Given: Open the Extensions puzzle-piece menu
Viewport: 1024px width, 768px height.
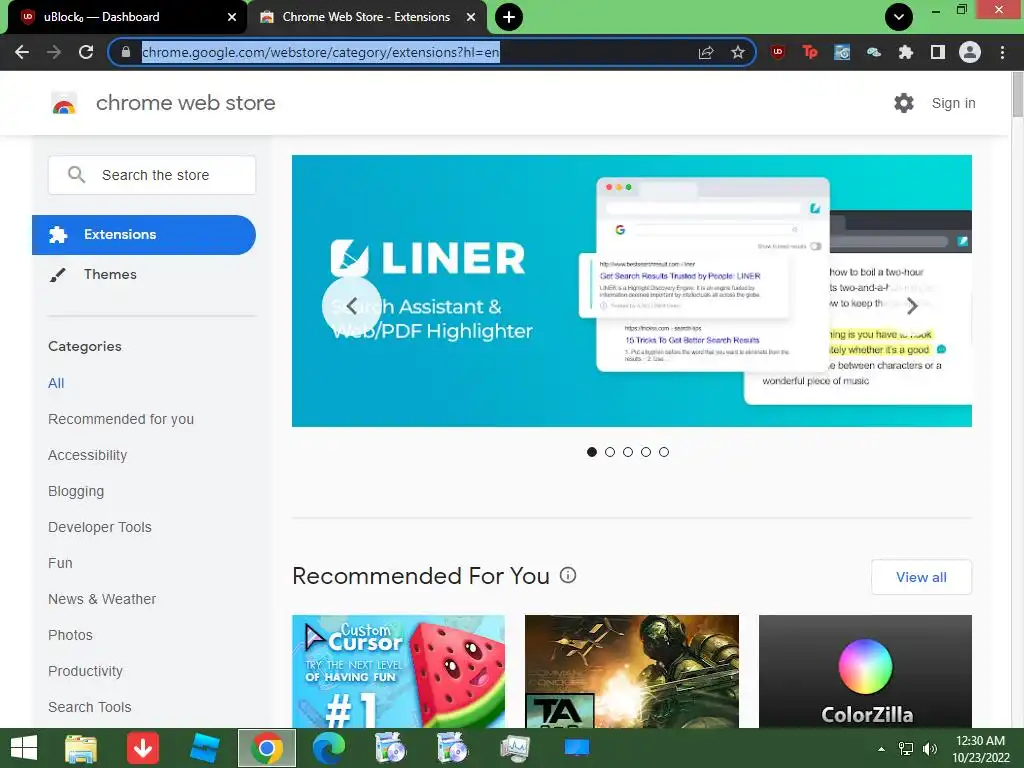Looking at the screenshot, I should (906, 52).
